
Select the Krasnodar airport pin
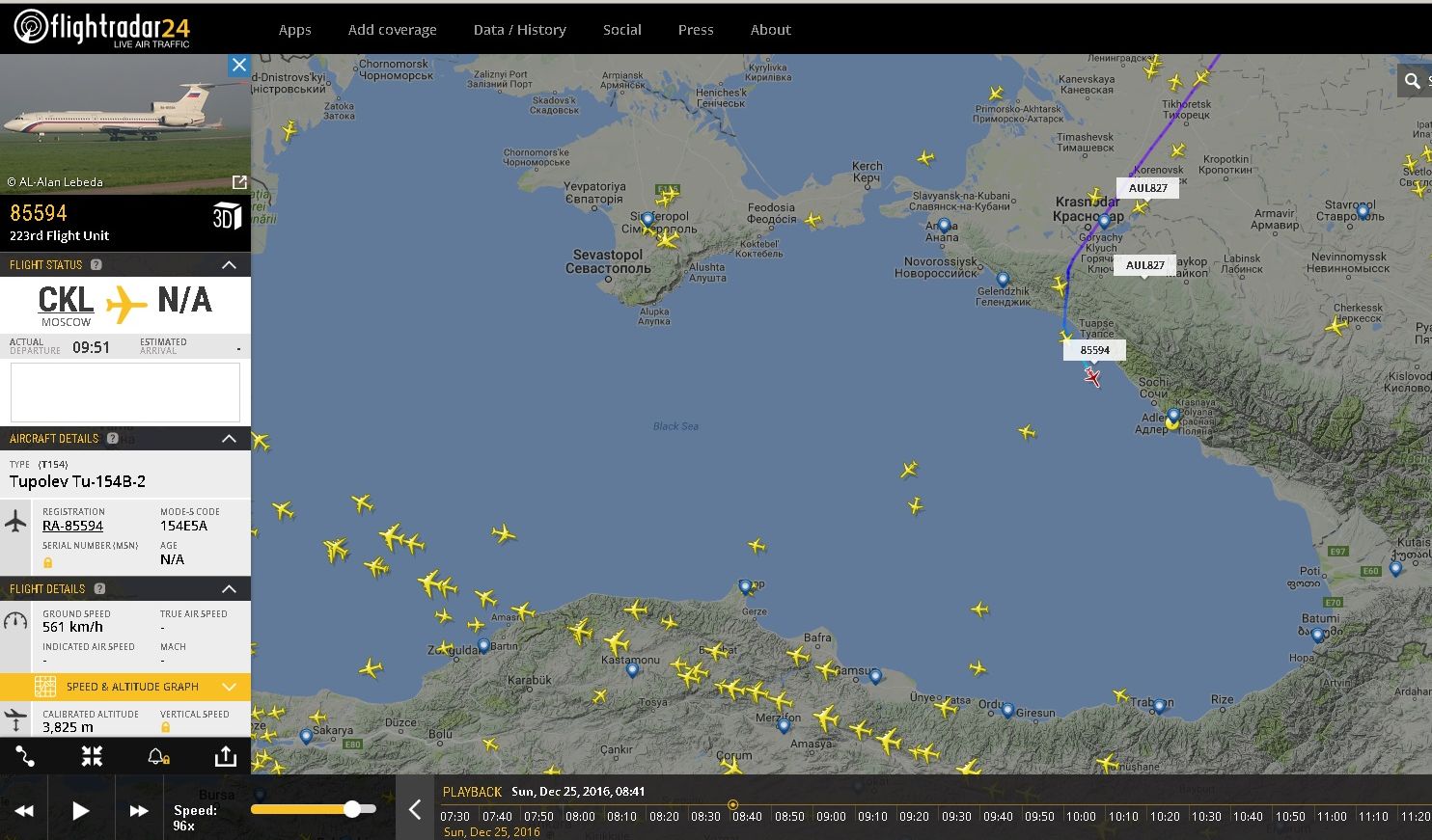[x=1104, y=221]
